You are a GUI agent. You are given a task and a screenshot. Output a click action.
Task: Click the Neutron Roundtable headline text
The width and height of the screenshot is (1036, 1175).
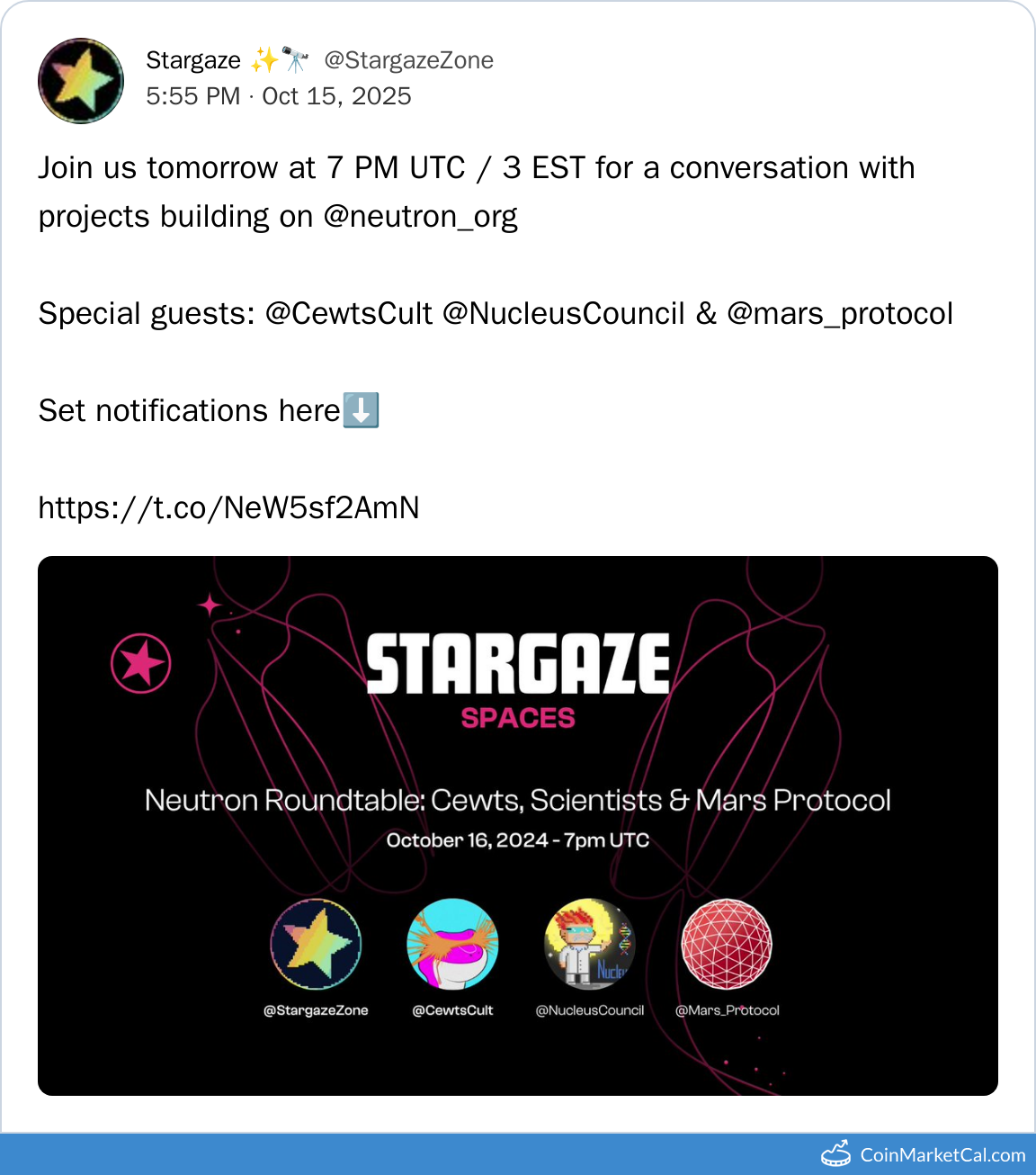[518, 800]
